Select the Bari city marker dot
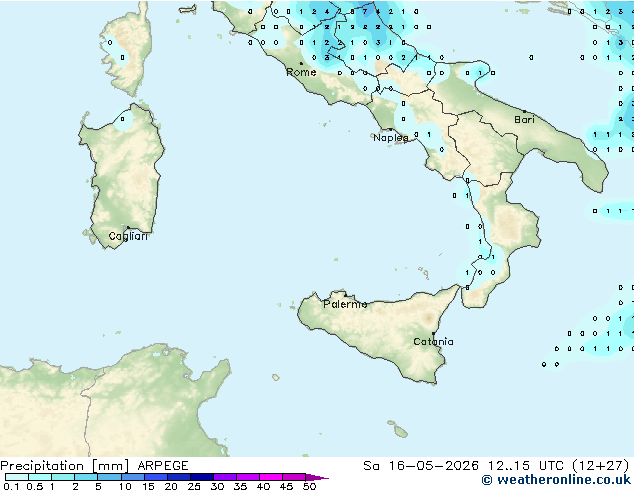 [524, 111]
